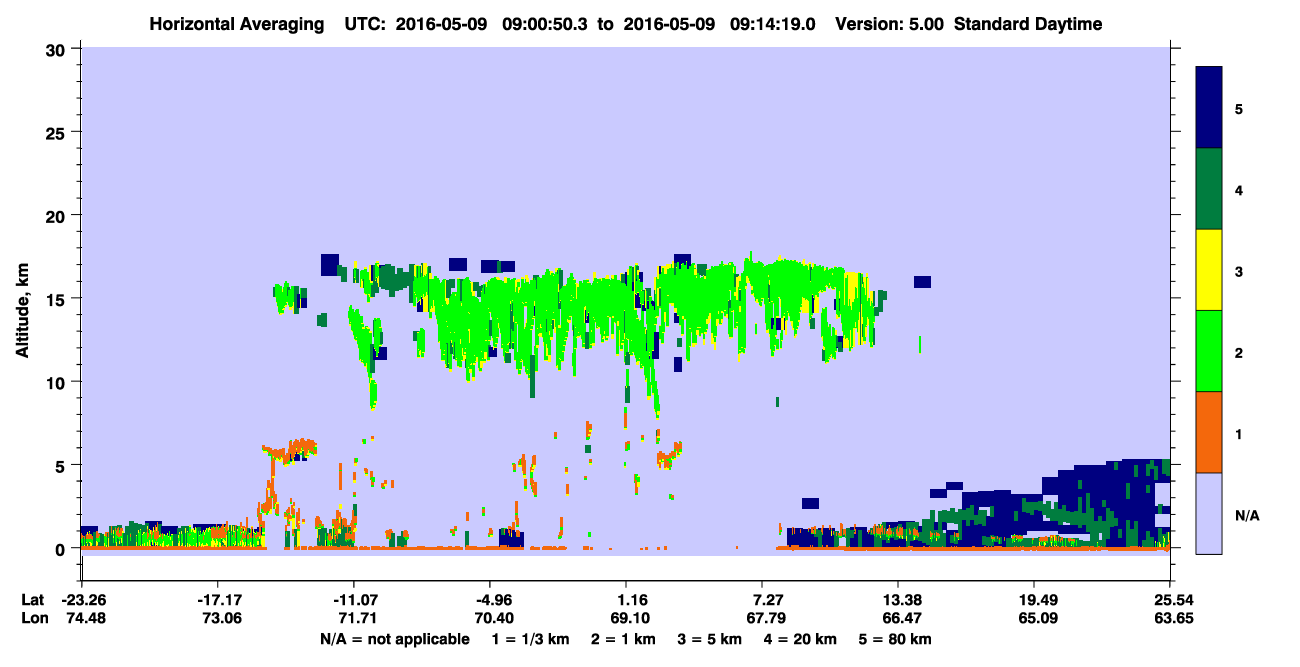The height and width of the screenshot is (667, 1300).
Task: Click legend text '5 = 80 km'
Action: tap(895, 639)
